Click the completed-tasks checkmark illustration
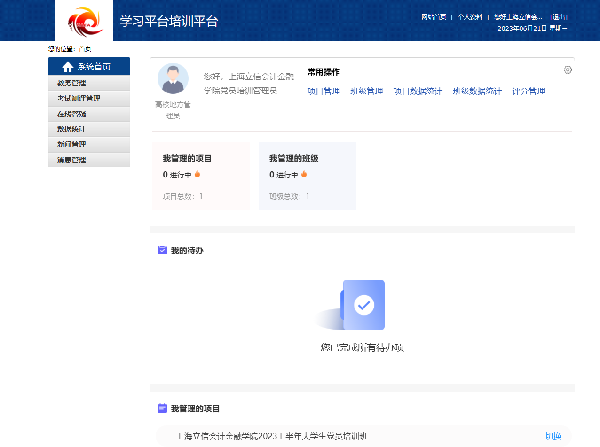The image size is (600, 447). pos(364,306)
